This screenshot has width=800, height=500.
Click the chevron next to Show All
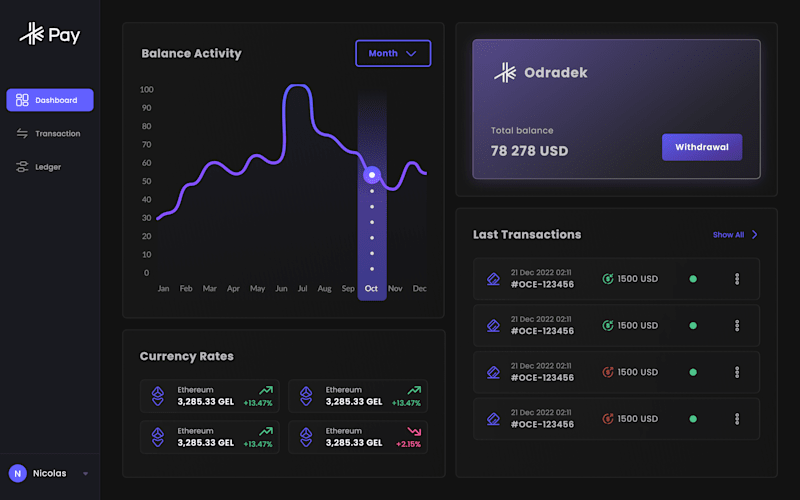coord(755,235)
